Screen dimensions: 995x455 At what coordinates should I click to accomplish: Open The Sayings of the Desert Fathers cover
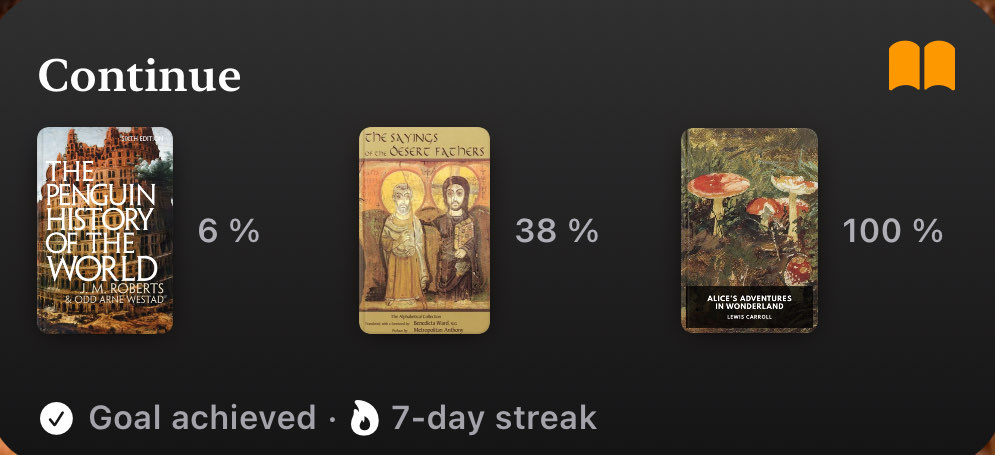coord(425,230)
